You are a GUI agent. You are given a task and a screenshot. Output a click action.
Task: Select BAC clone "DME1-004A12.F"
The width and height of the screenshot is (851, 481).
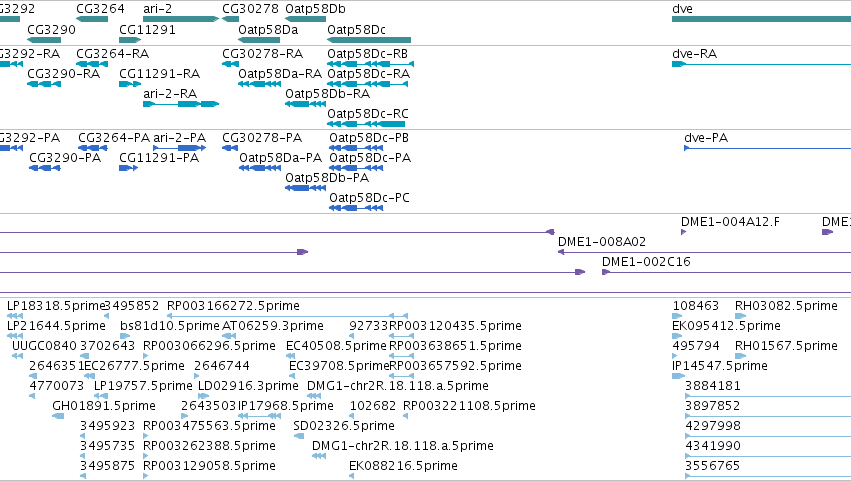pyautogui.click(x=731, y=221)
